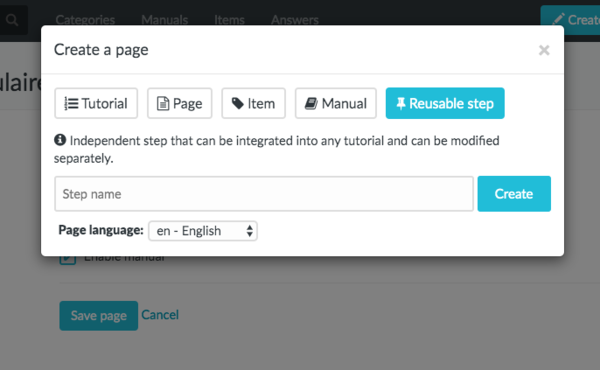
Task: Select the Item type button
Action: tap(253, 103)
